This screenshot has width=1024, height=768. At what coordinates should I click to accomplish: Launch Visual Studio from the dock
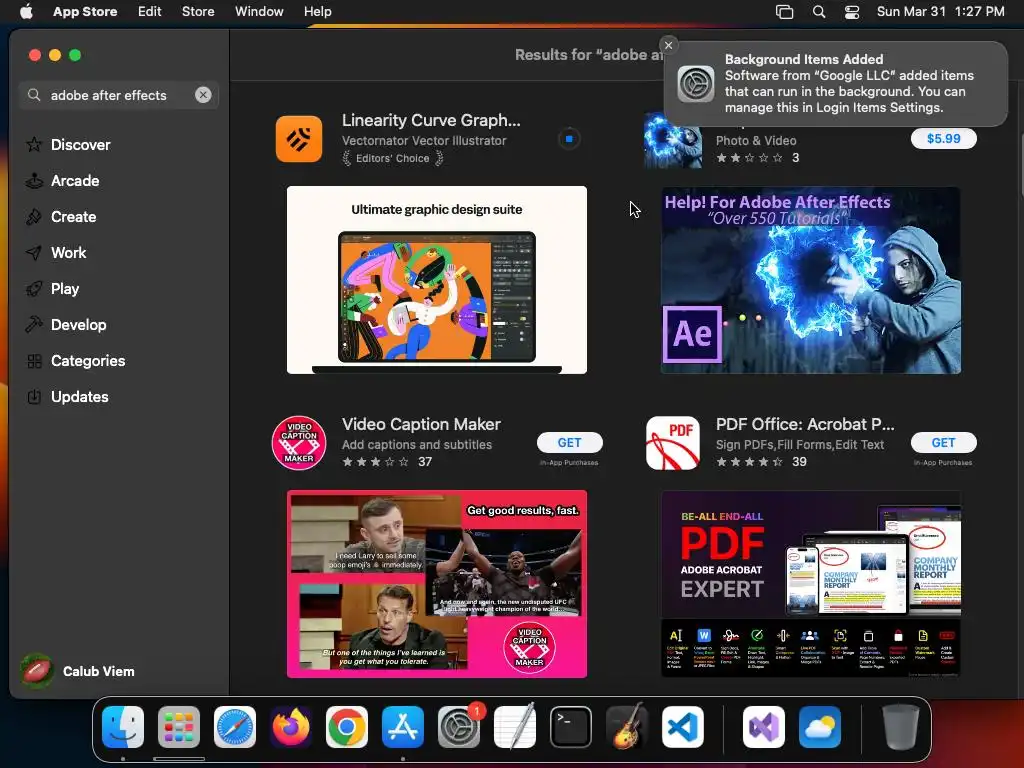[x=763, y=727]
